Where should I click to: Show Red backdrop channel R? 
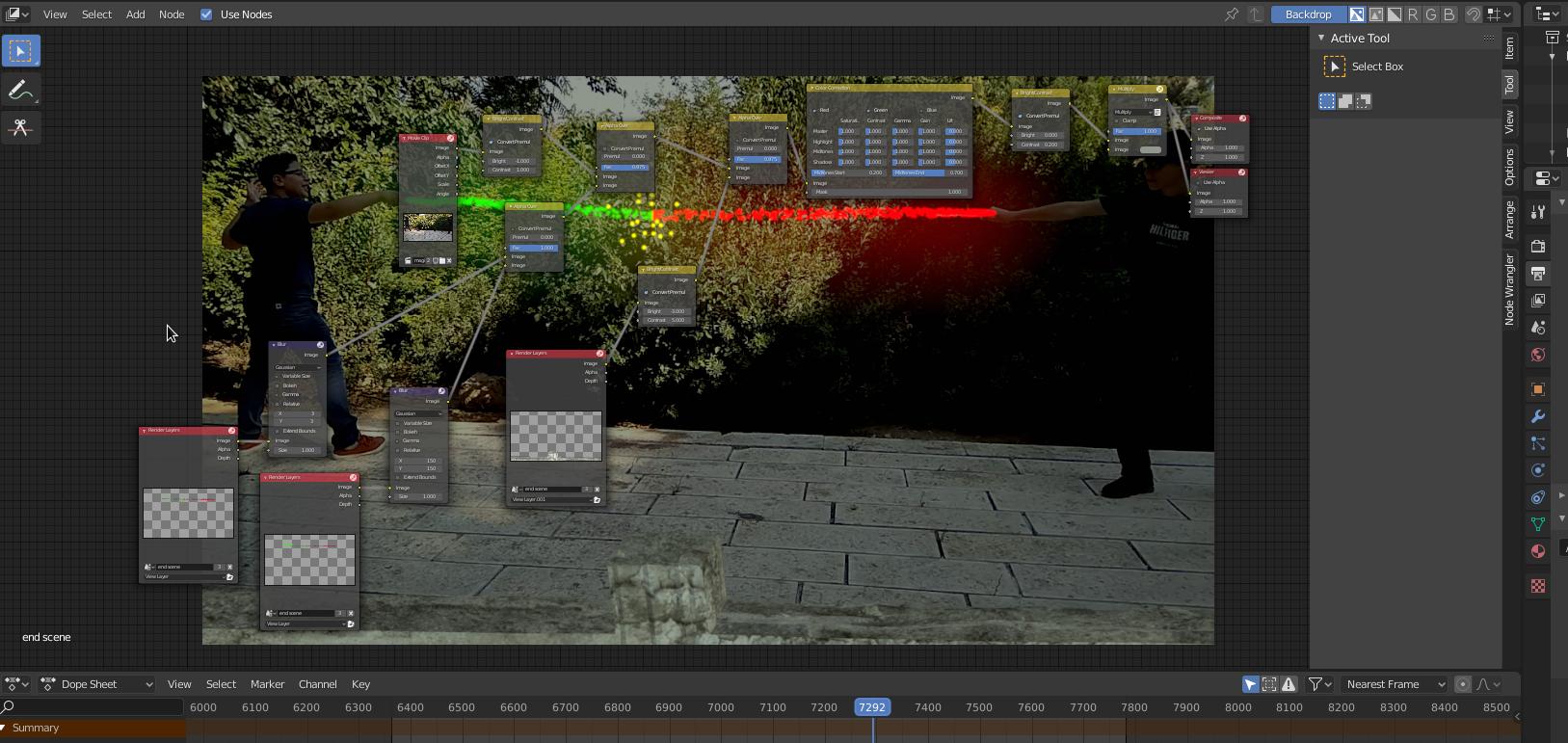click(1412, 14)
